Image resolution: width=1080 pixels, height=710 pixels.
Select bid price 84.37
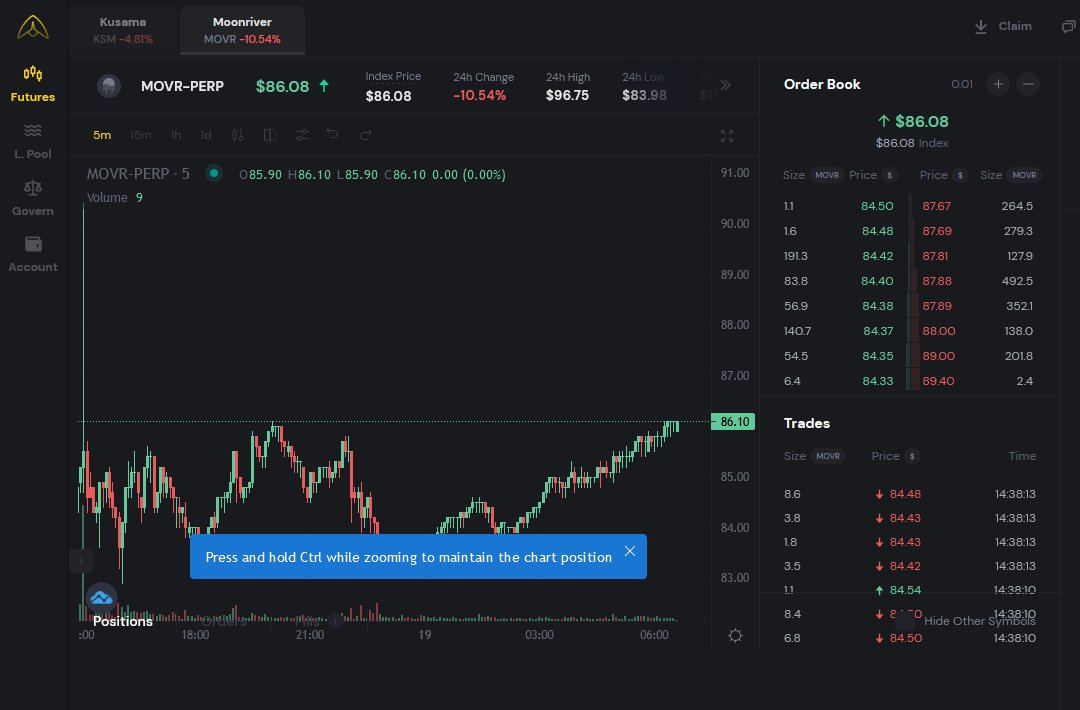[878, 331]
